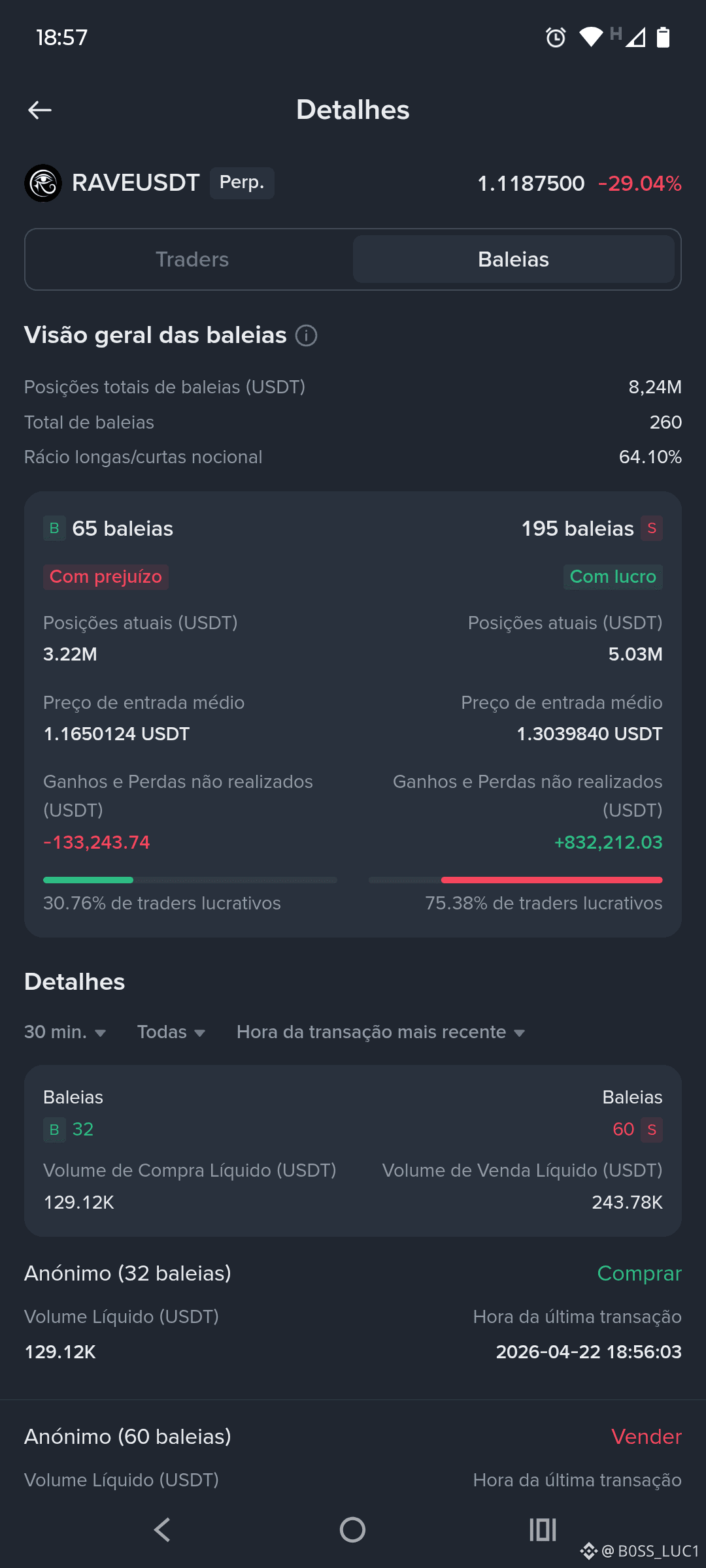This screenshot has height=1568, width=706.
Task: Select the Baleias tab
Action: point(514,259)
